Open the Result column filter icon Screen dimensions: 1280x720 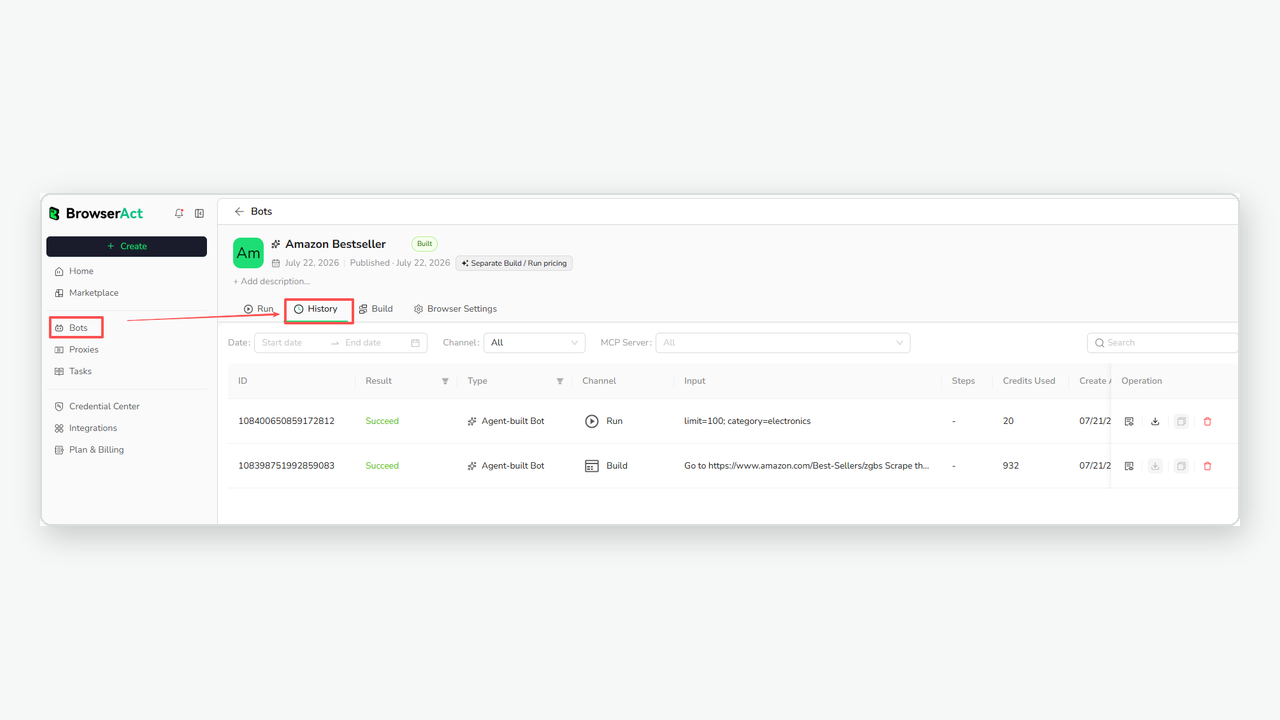(x=445, y=381)
